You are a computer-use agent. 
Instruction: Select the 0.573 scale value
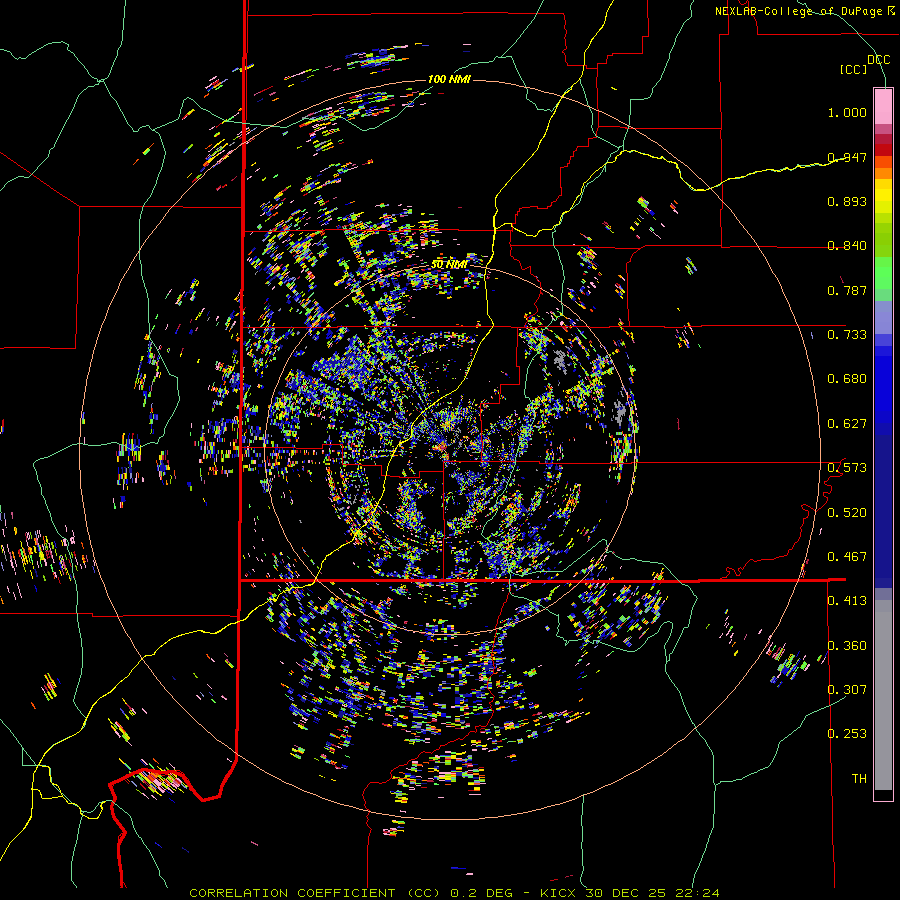(847, 468)
